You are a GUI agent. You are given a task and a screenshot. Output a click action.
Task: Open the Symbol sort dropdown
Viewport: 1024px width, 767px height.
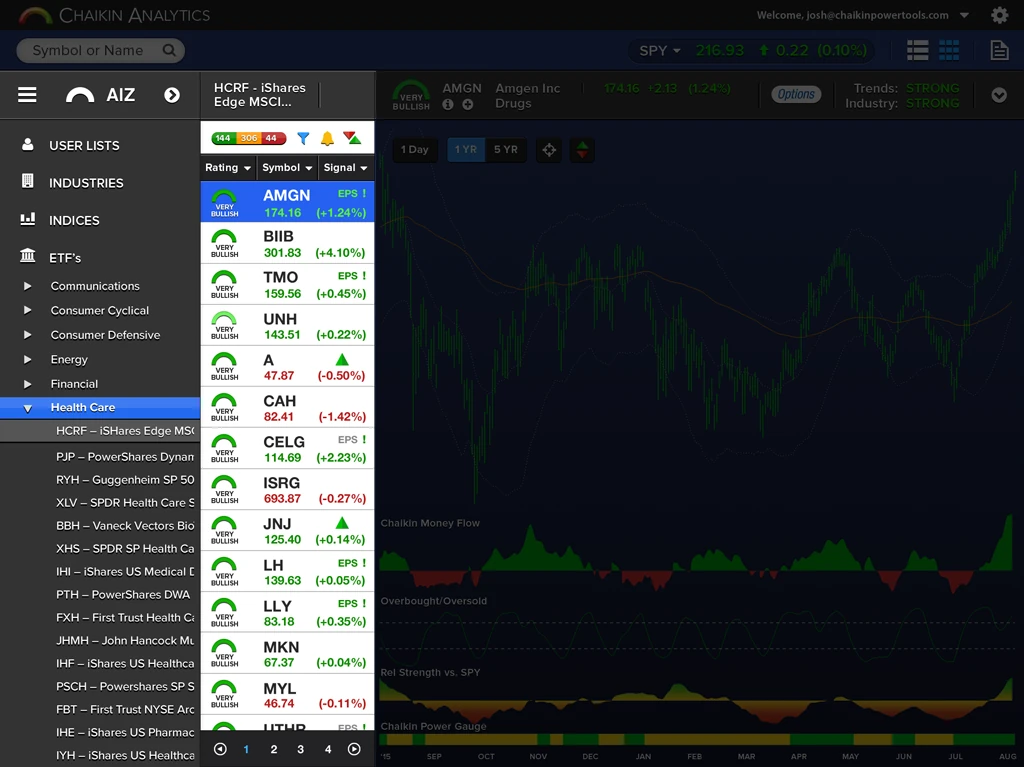pos(287,168)
